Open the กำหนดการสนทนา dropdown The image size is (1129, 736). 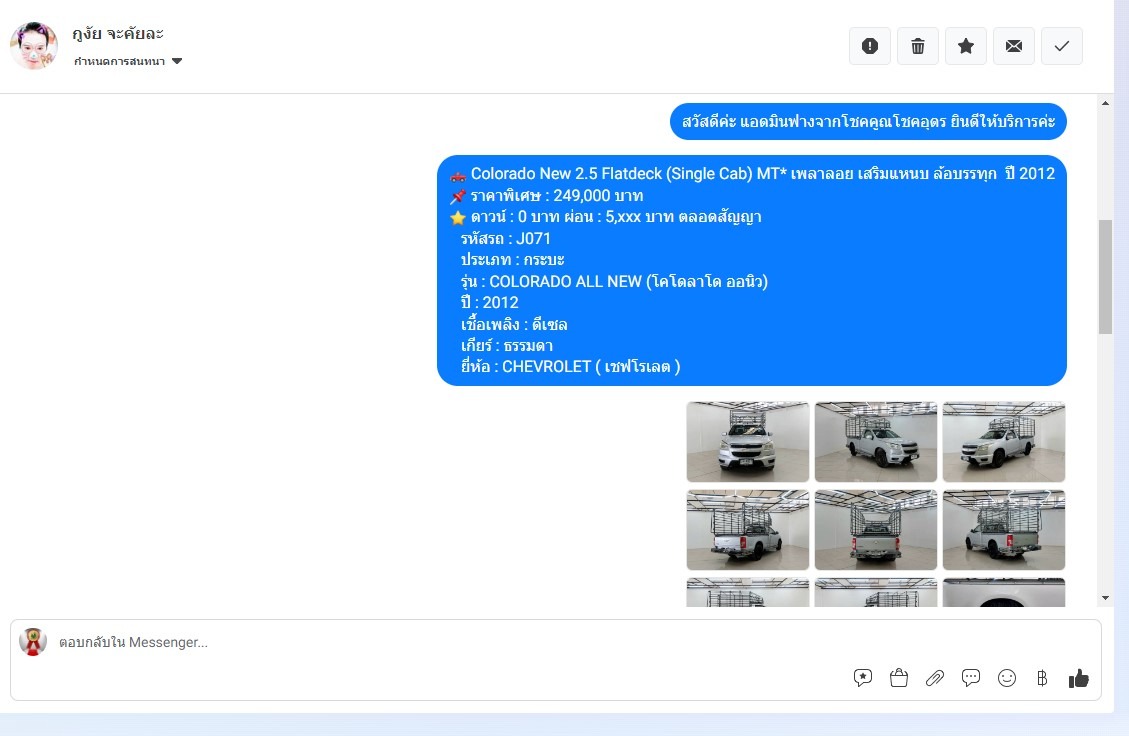coord(127,61)
